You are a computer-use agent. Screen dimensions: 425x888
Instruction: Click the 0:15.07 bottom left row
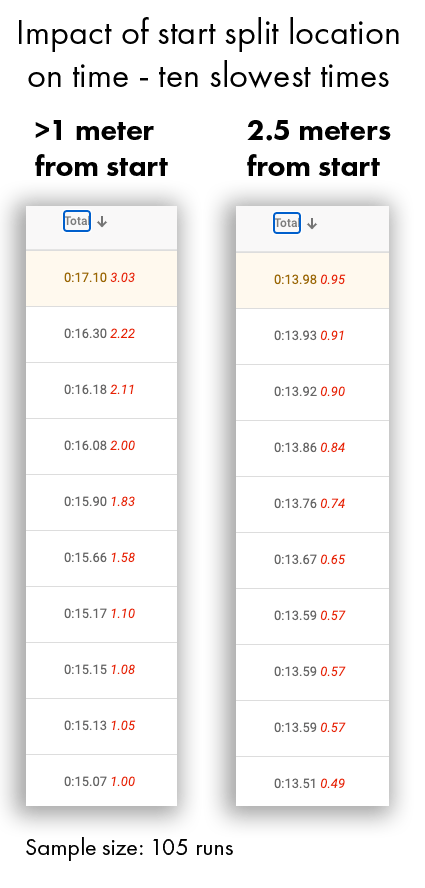pyautogui.click(x=101, y=780)
